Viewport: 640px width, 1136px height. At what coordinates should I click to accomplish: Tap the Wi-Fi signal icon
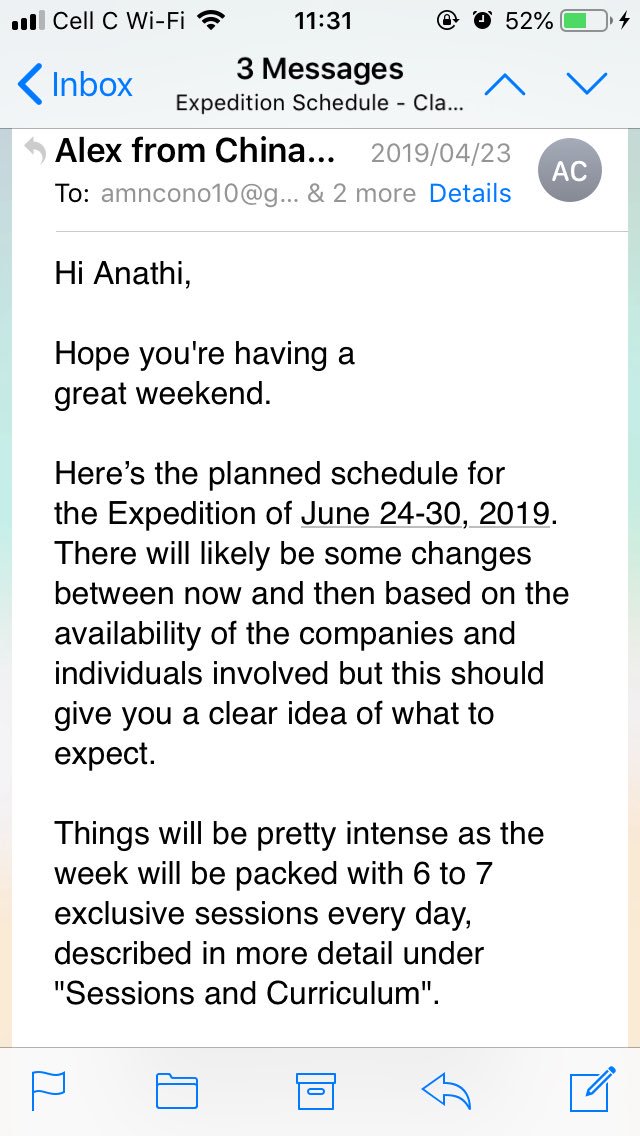pyautogui.click(x=211, y=21)
